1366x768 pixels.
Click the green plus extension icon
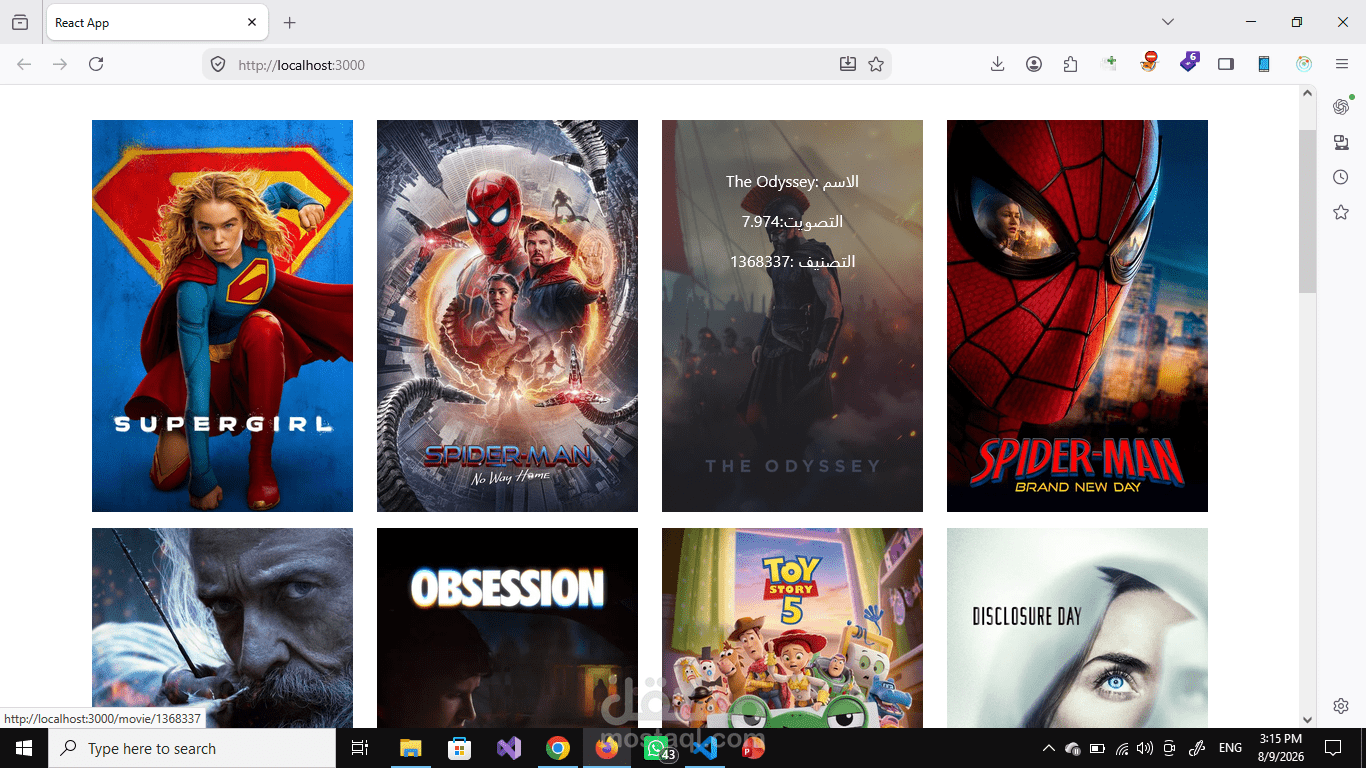click(x=1109, y=63)
